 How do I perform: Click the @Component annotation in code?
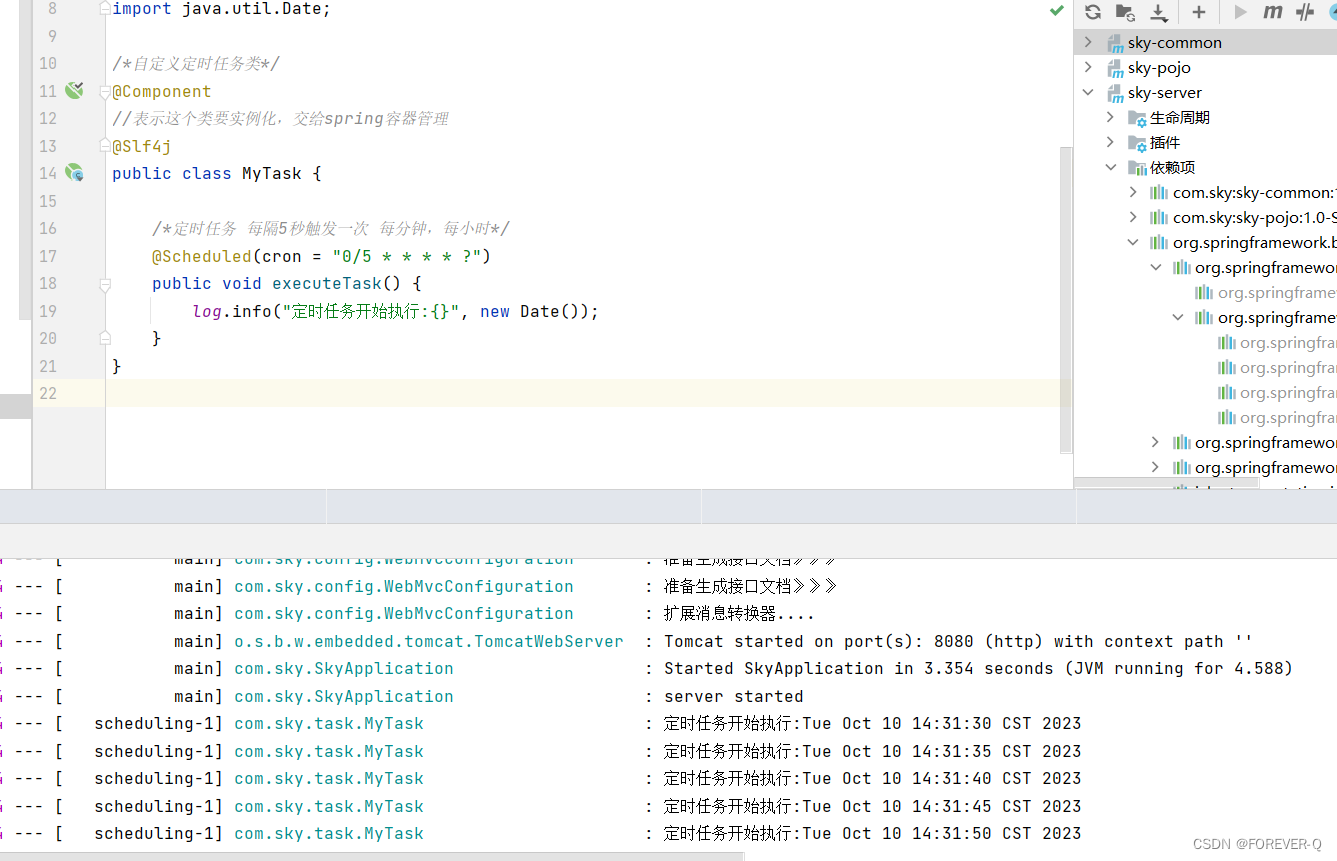coord(162,91)
